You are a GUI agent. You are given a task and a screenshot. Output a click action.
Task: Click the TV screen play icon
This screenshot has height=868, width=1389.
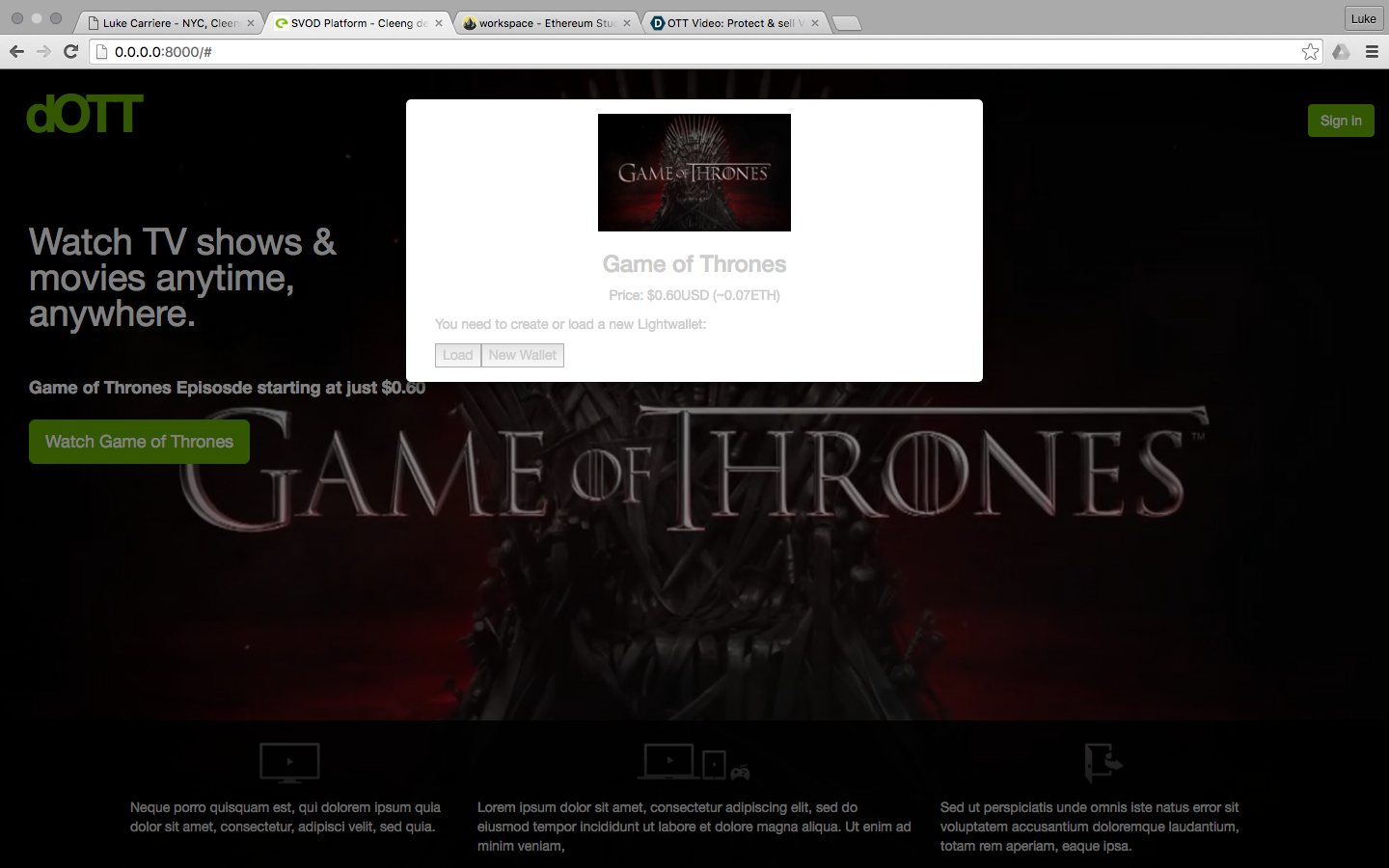[289, 762]
